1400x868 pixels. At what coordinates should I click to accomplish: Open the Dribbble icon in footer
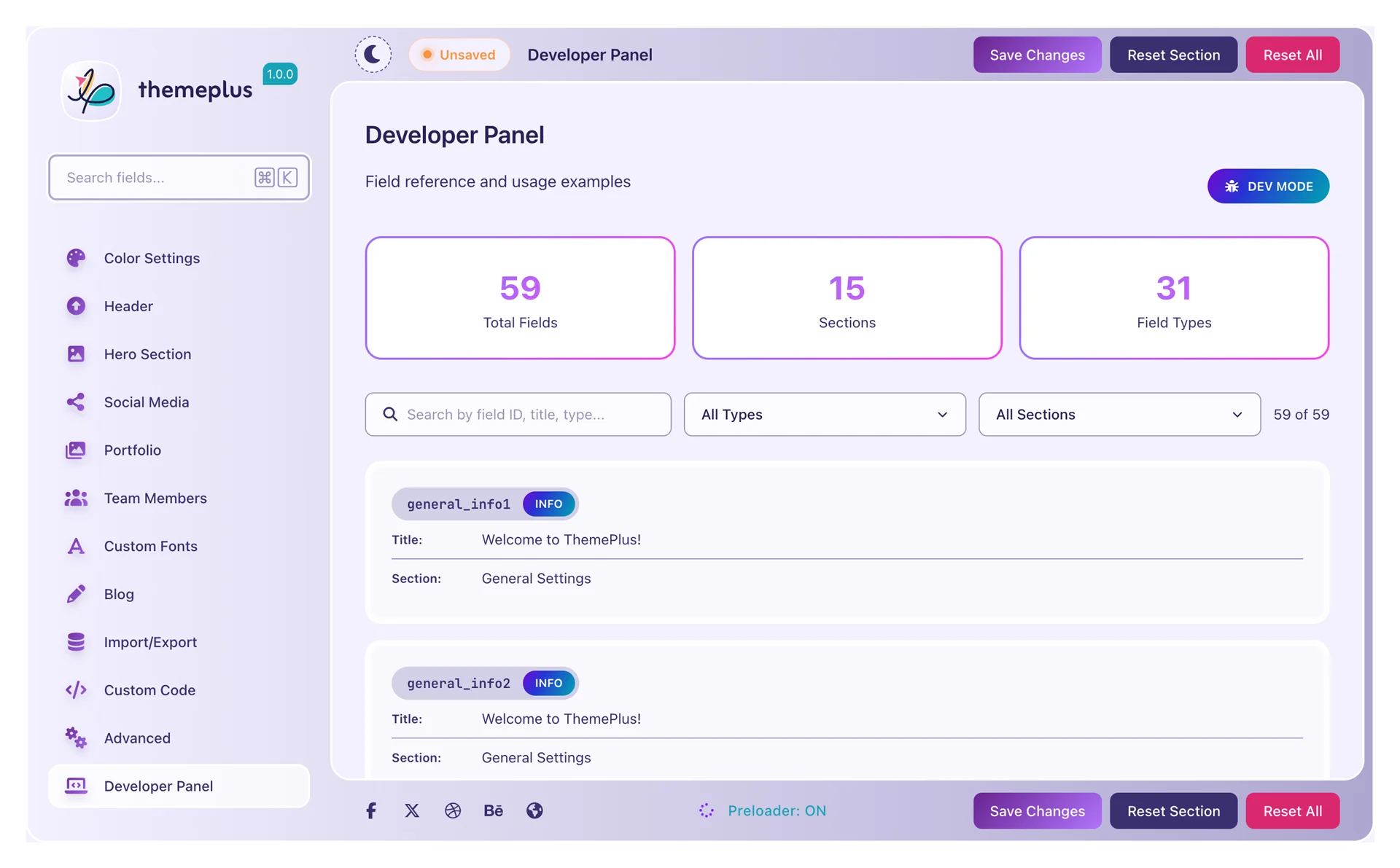(x=453, y=810)
